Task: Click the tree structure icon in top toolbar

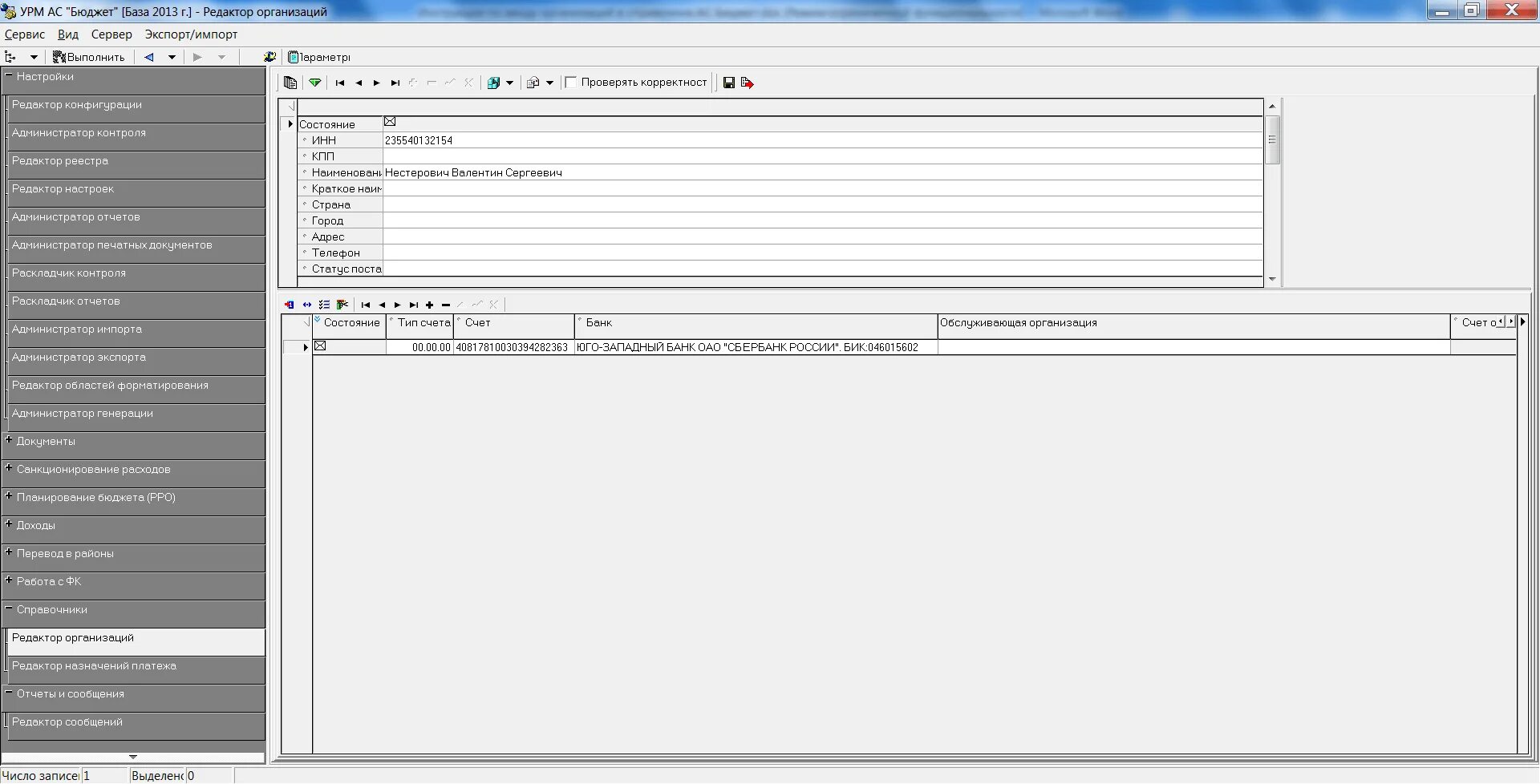Action: click(11, 57)
